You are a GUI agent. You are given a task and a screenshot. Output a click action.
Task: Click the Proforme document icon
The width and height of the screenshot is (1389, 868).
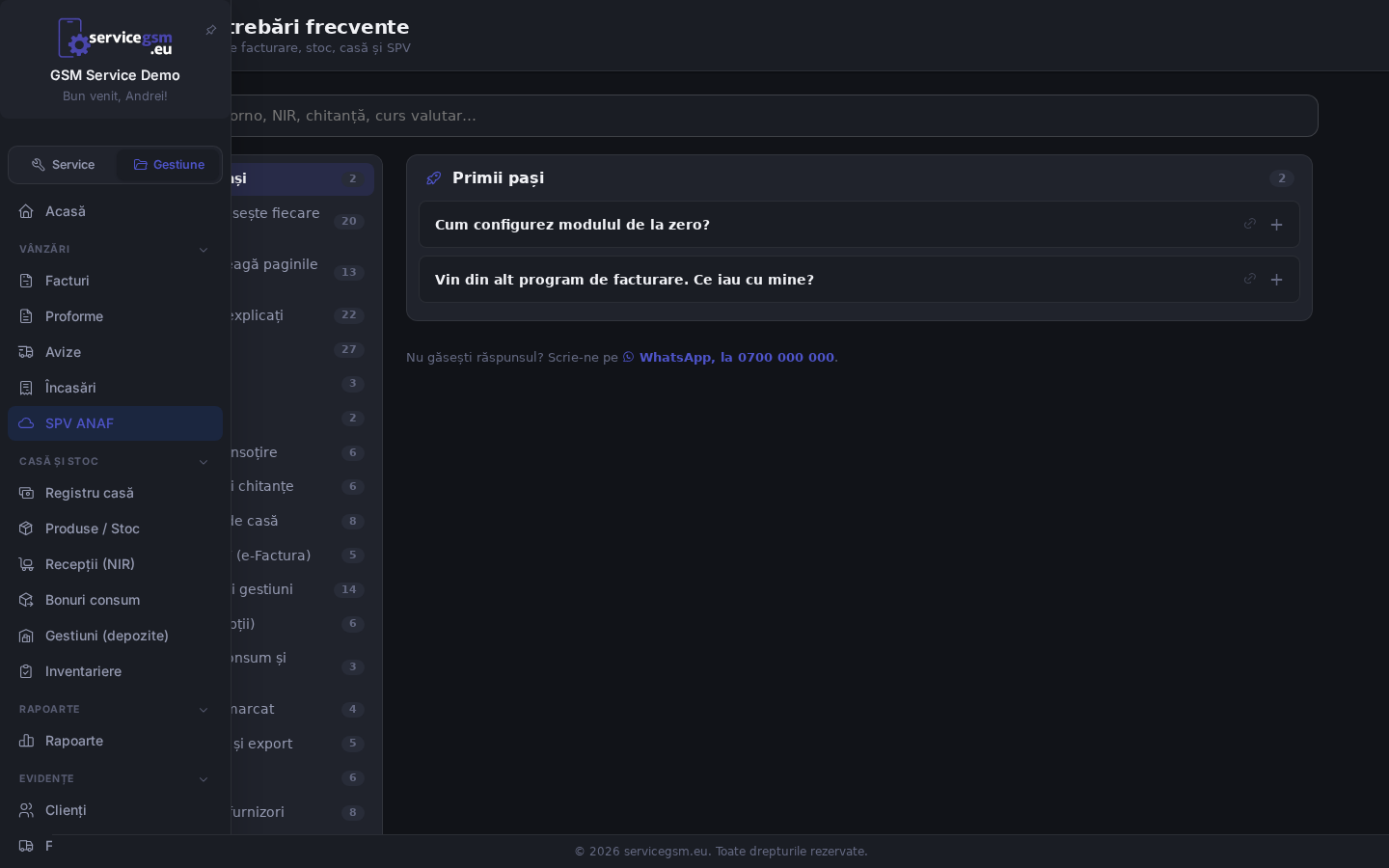pyautogui.click(x=26, y=316)
